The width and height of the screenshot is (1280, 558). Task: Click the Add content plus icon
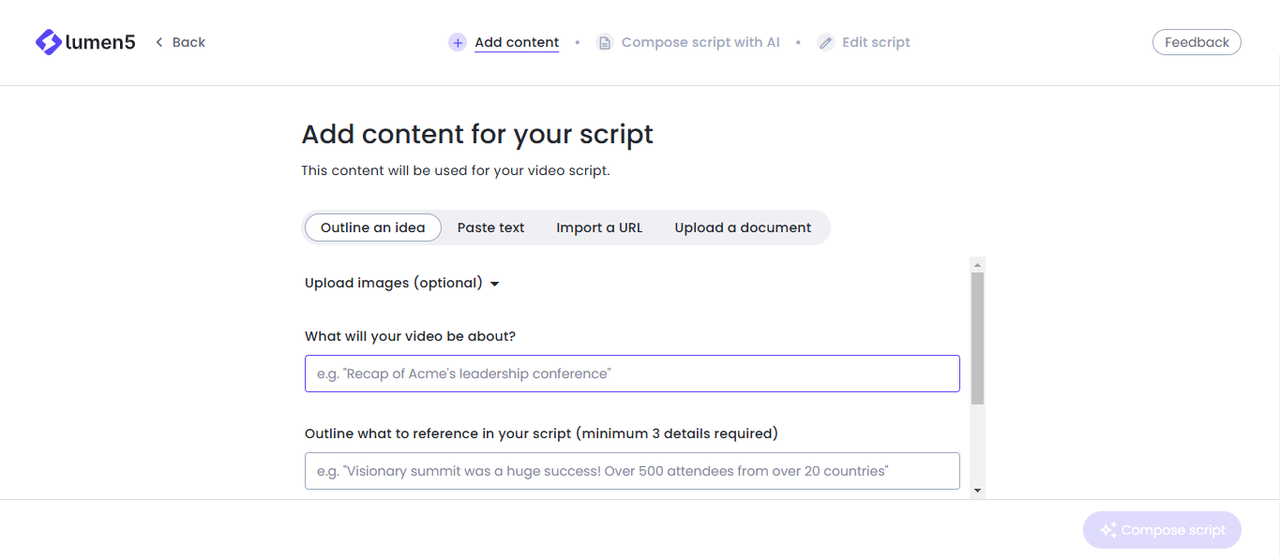coord(457,42)
